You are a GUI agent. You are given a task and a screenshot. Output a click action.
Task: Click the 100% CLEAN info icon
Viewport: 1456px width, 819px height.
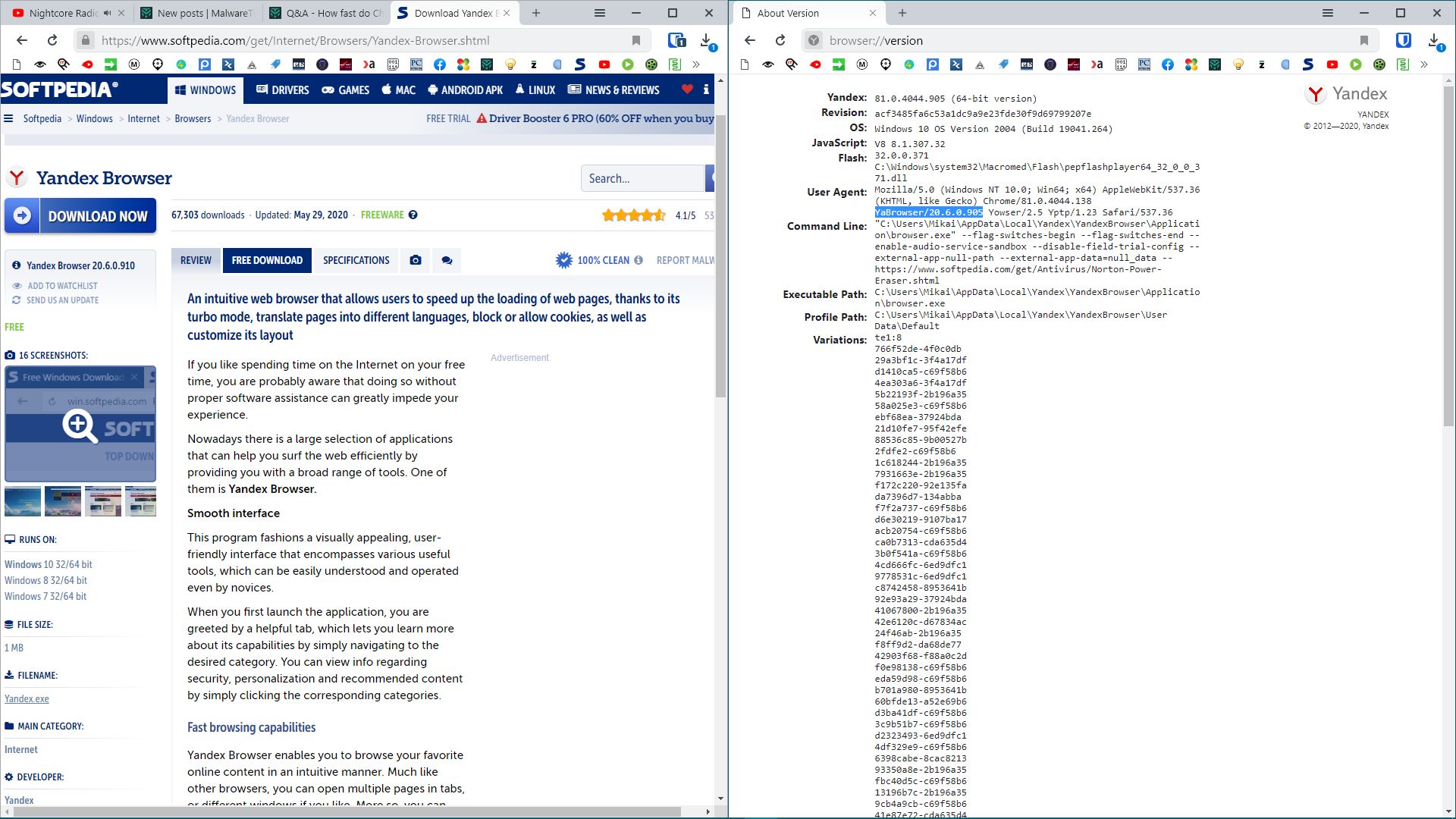click(x=639, y=260)
